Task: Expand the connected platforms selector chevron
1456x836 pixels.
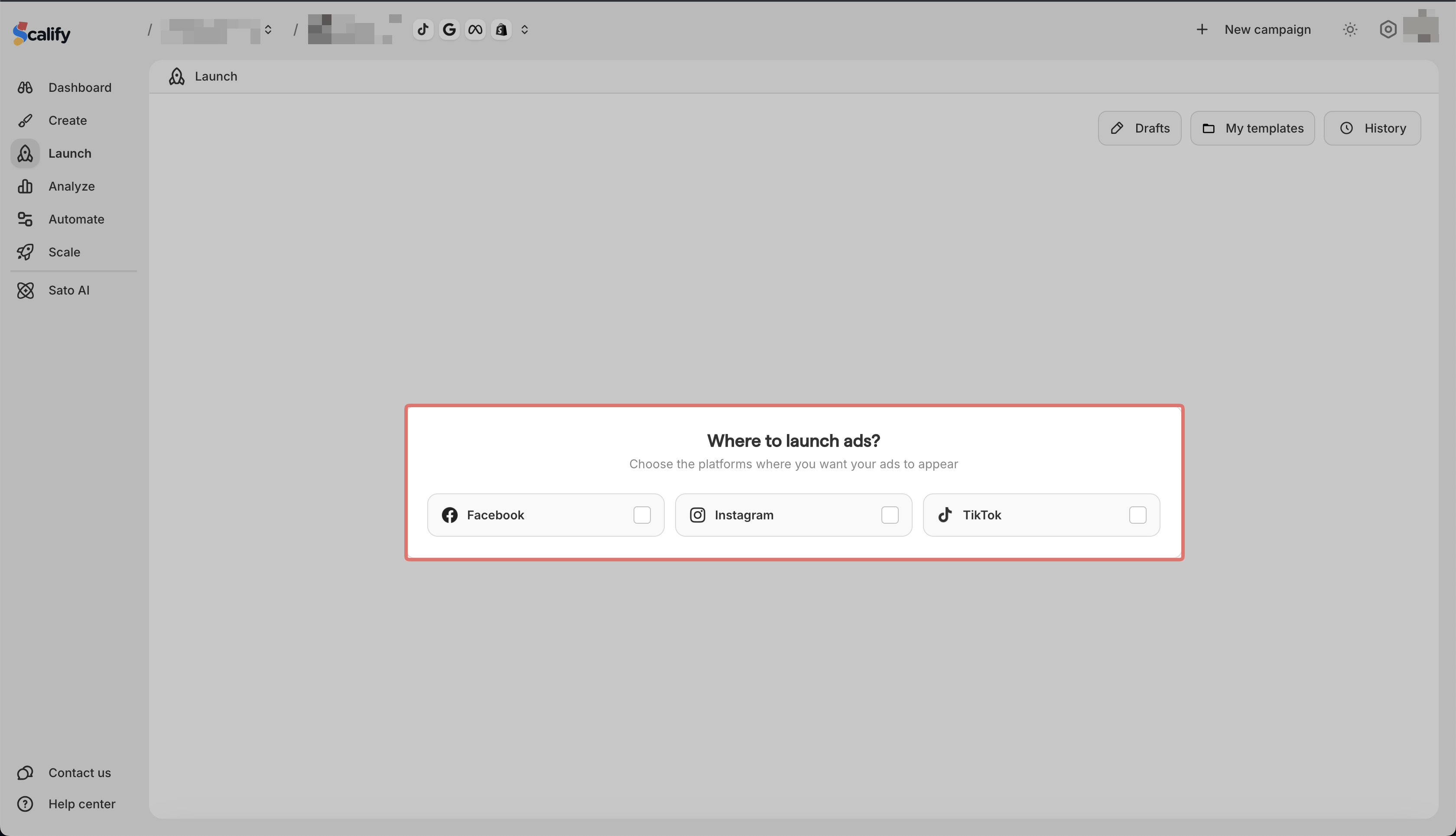Action: (x=524, y=29)
